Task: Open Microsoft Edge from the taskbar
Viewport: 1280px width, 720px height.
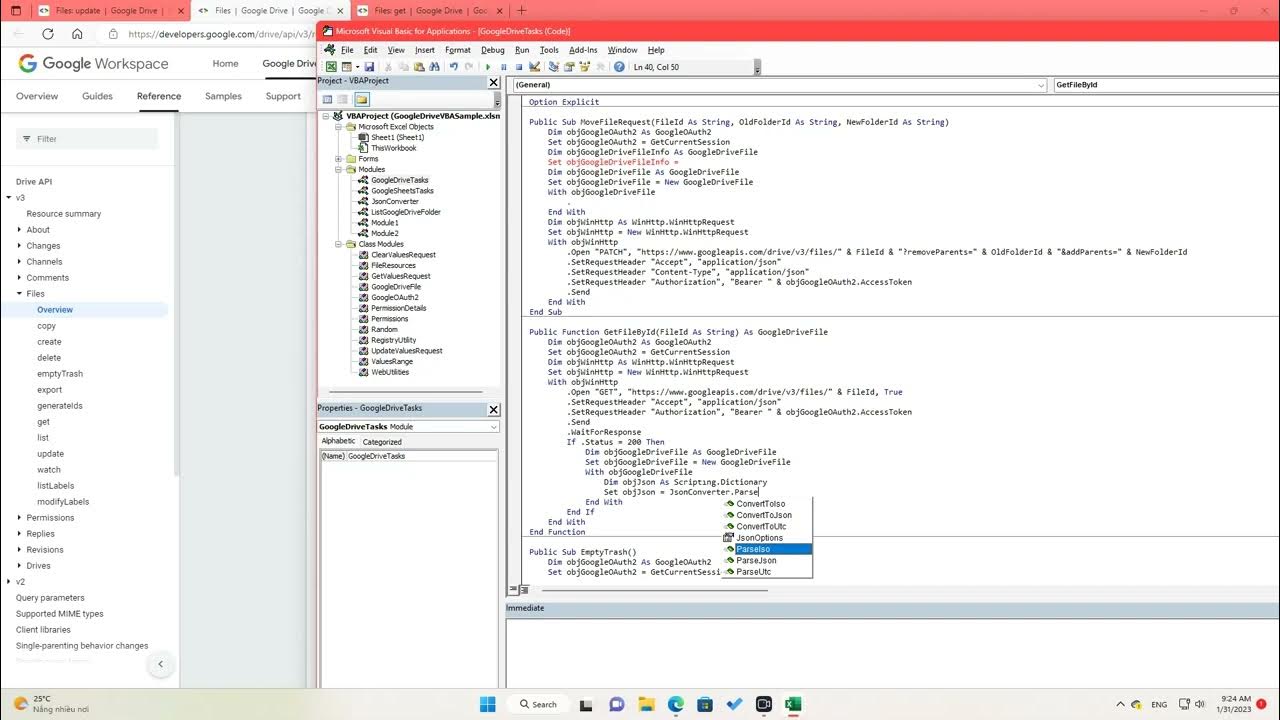Action: click(675, 704)
